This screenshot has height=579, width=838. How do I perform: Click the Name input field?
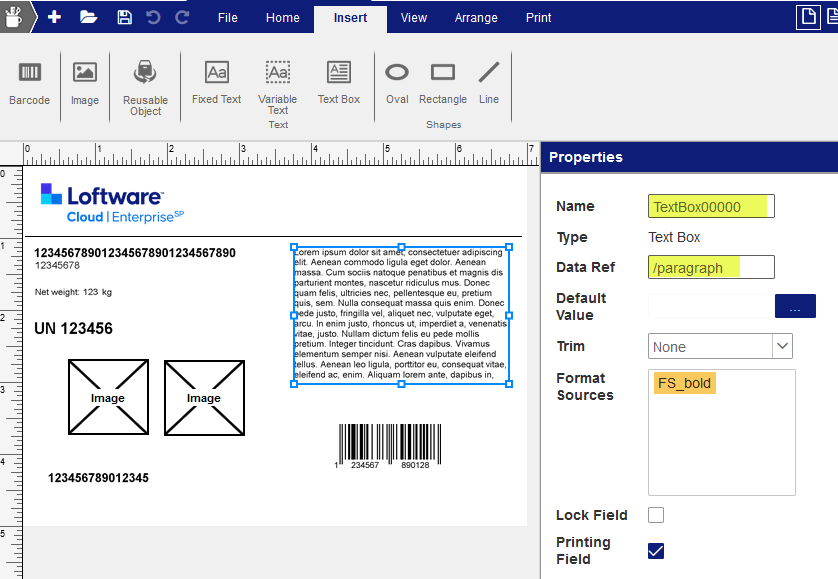[711, 207]
